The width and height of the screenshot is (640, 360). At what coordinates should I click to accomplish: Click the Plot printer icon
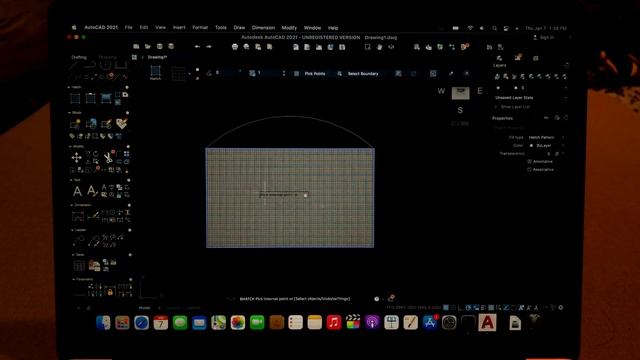(235, 47)
